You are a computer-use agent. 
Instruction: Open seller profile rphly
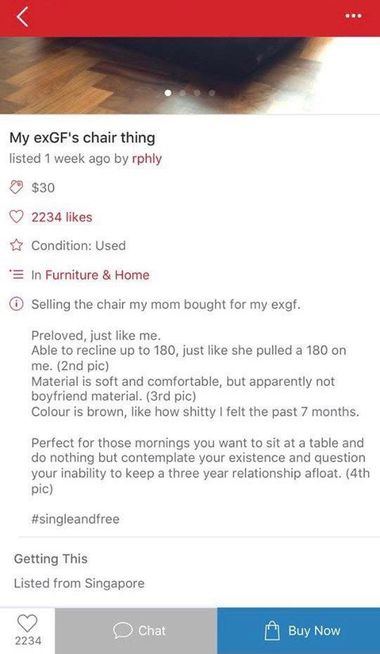(147, 159)
